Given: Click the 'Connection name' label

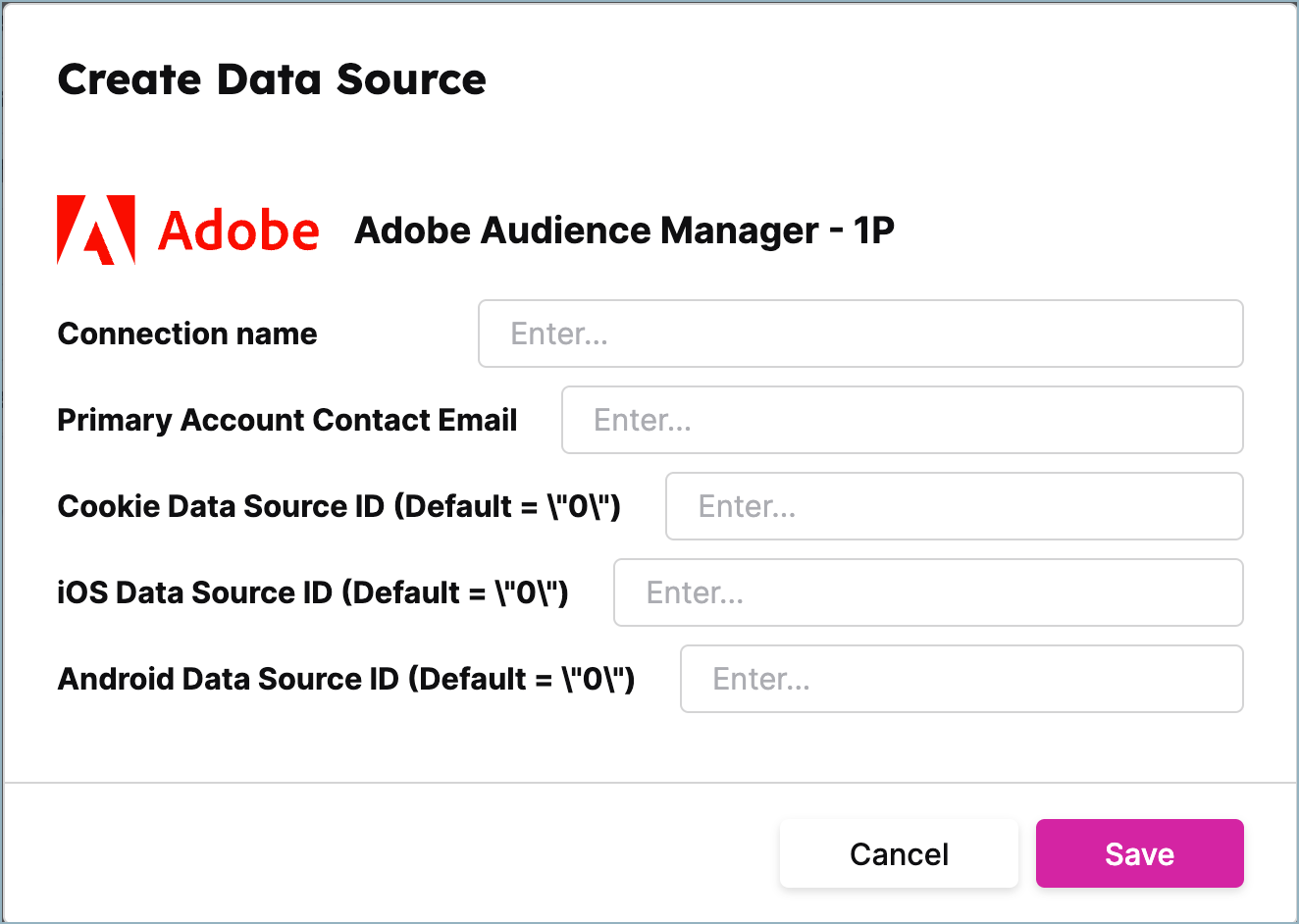Looking at the screenshot, I should (187, 334).
